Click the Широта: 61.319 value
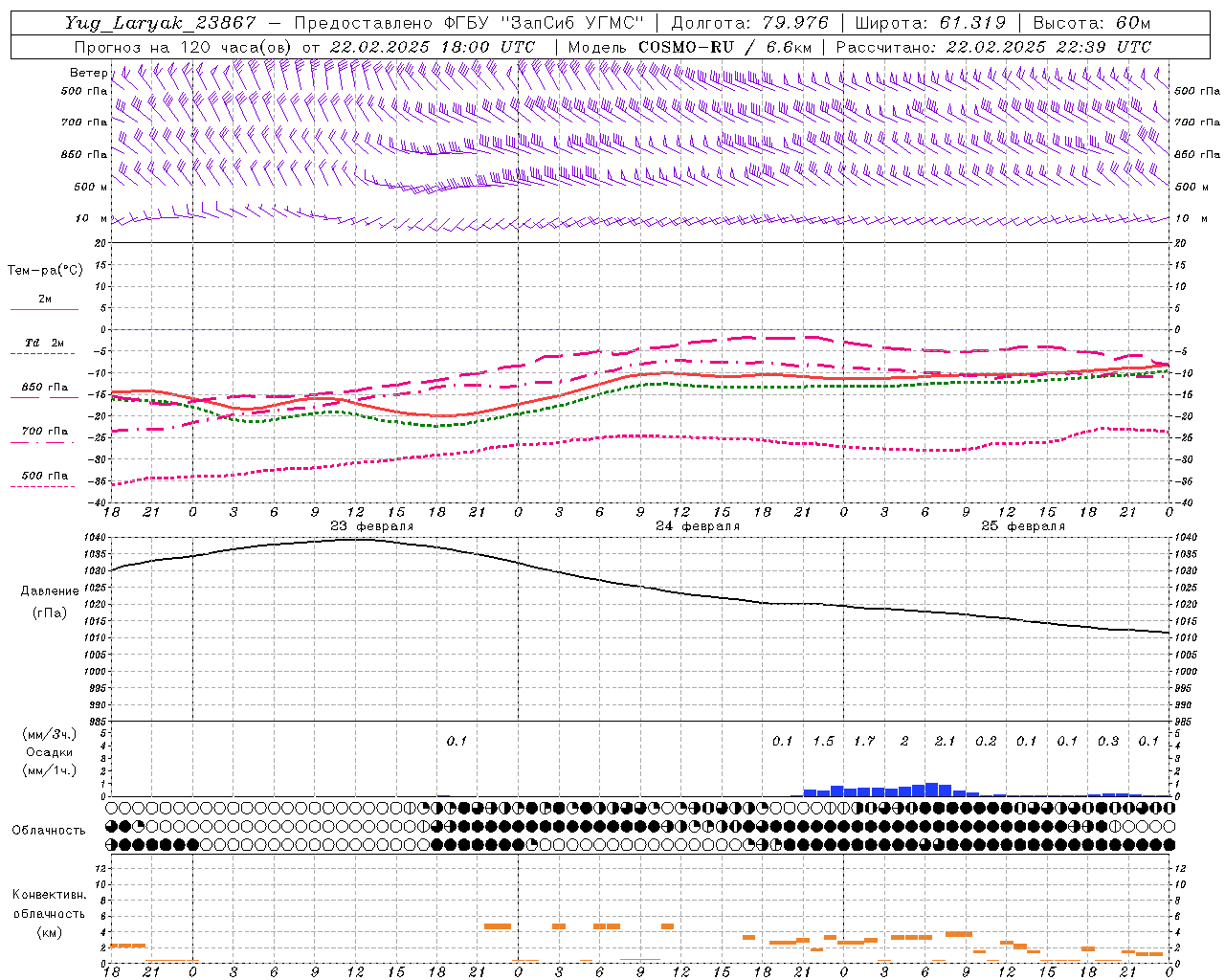Image resolution: width=1225 pixels, height=980 pixels. [930, 23]
